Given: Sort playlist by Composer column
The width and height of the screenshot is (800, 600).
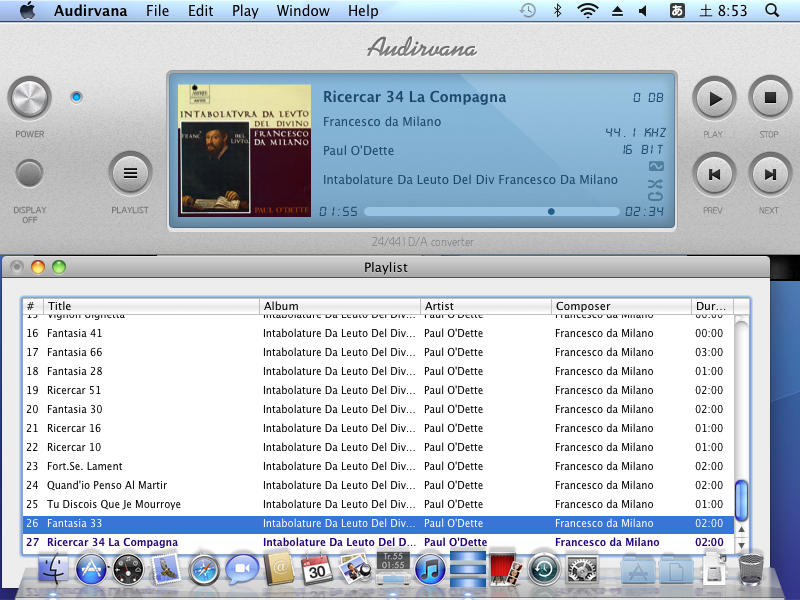Looking at the screenshot, I should (620, 306).
